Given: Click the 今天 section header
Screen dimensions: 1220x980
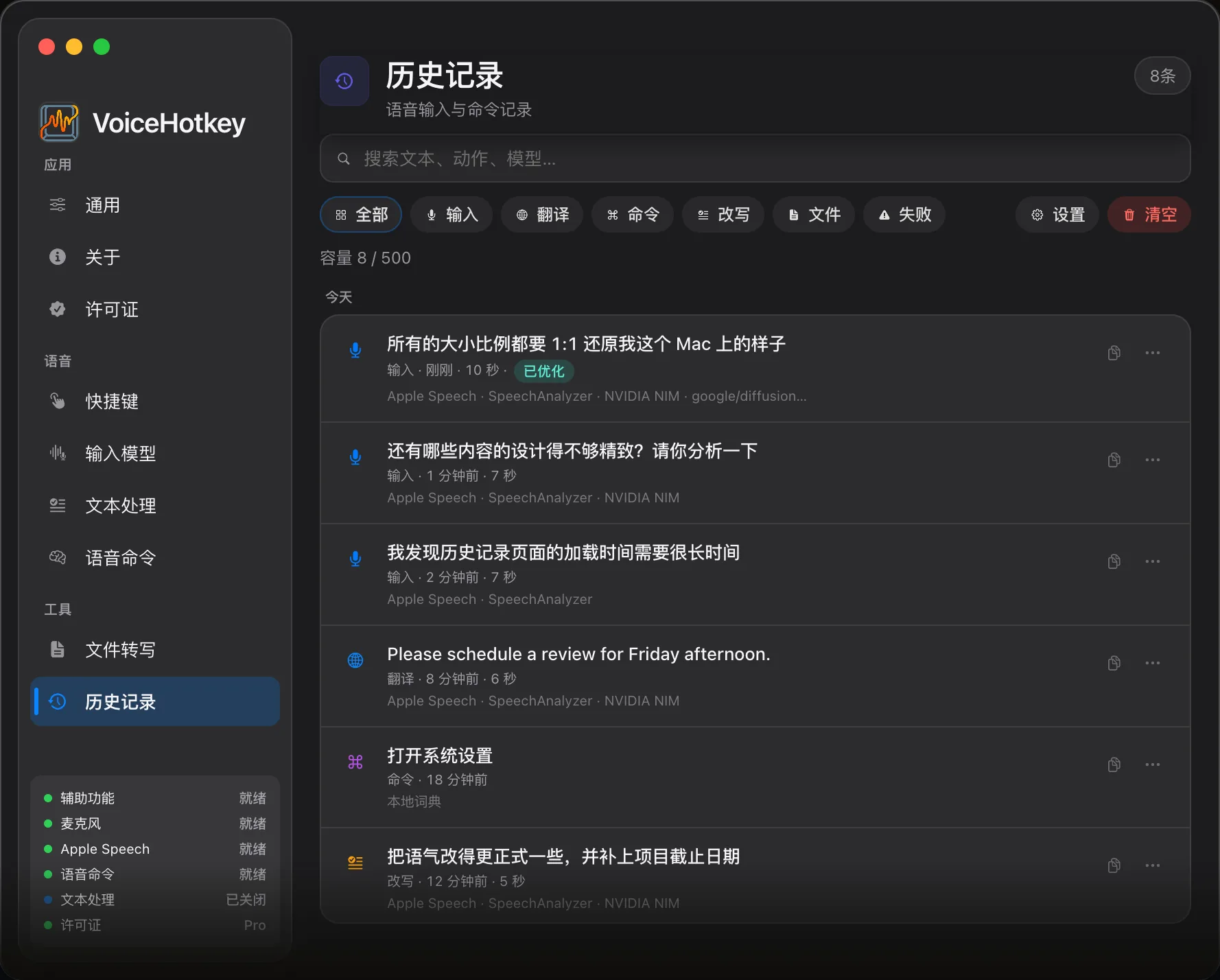Looking at the screenshot, I should click(339, 297).
